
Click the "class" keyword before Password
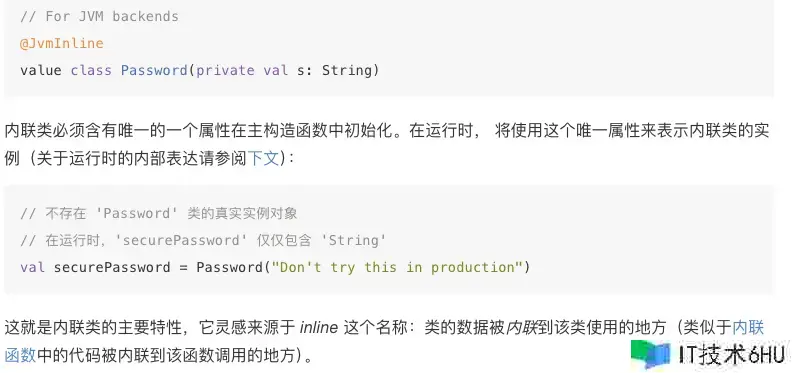click(91, 70)
